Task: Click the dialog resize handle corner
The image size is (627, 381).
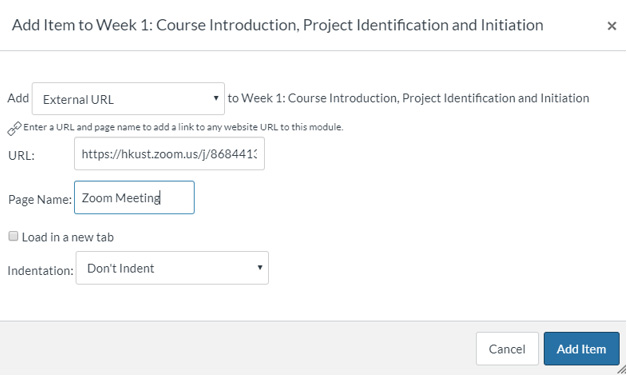Action: pos(621,370)
